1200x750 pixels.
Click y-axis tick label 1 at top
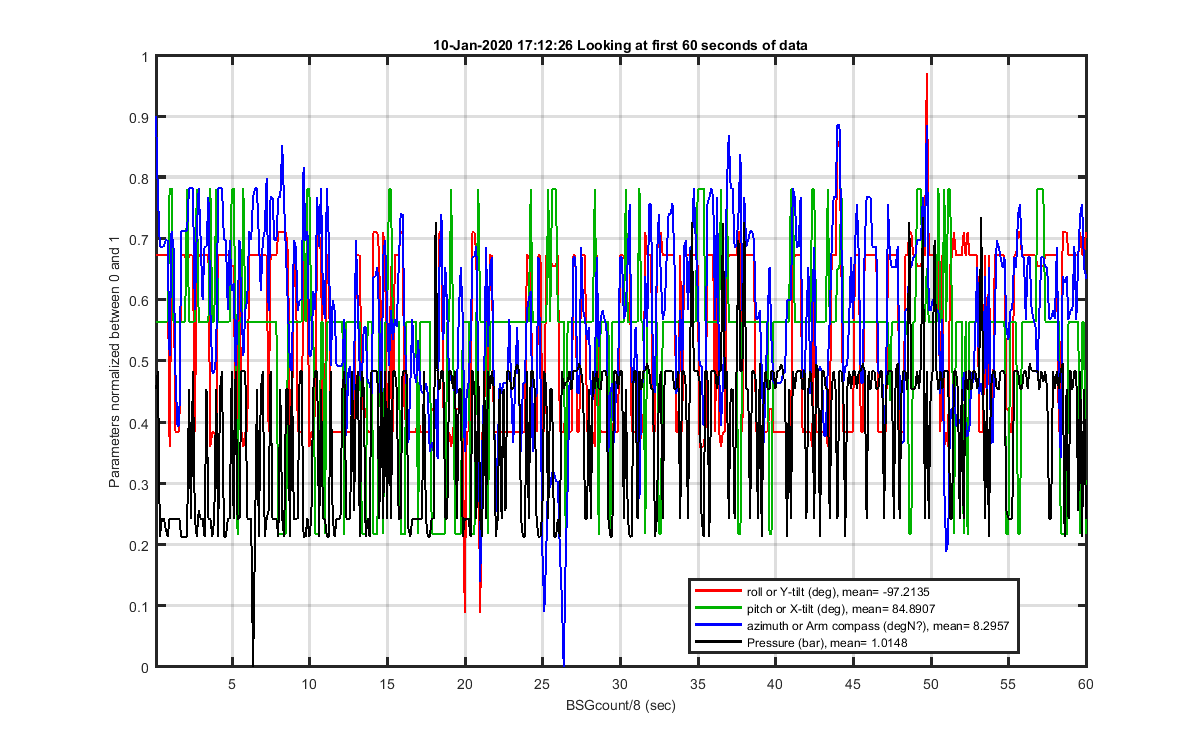tap(144, 57)
